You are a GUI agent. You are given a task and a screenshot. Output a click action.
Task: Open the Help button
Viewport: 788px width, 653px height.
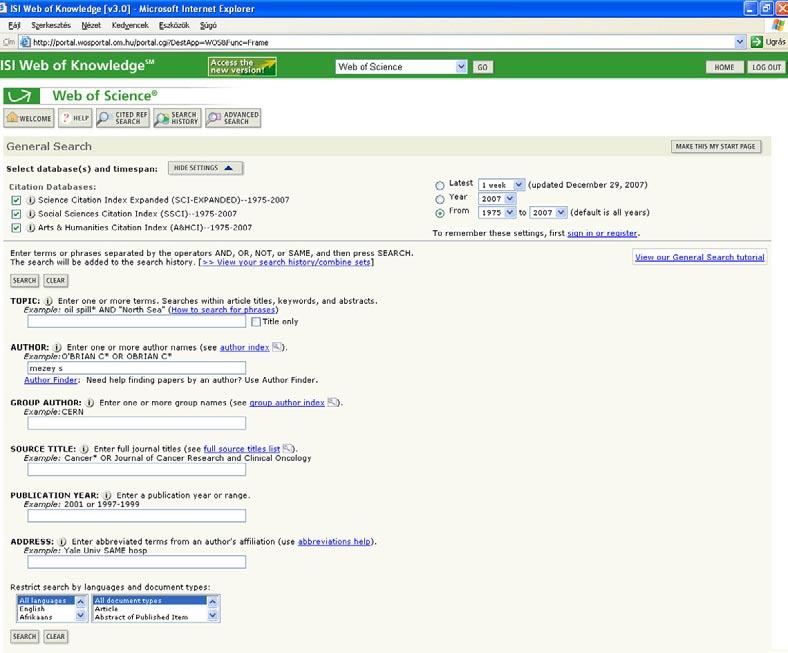75,118
